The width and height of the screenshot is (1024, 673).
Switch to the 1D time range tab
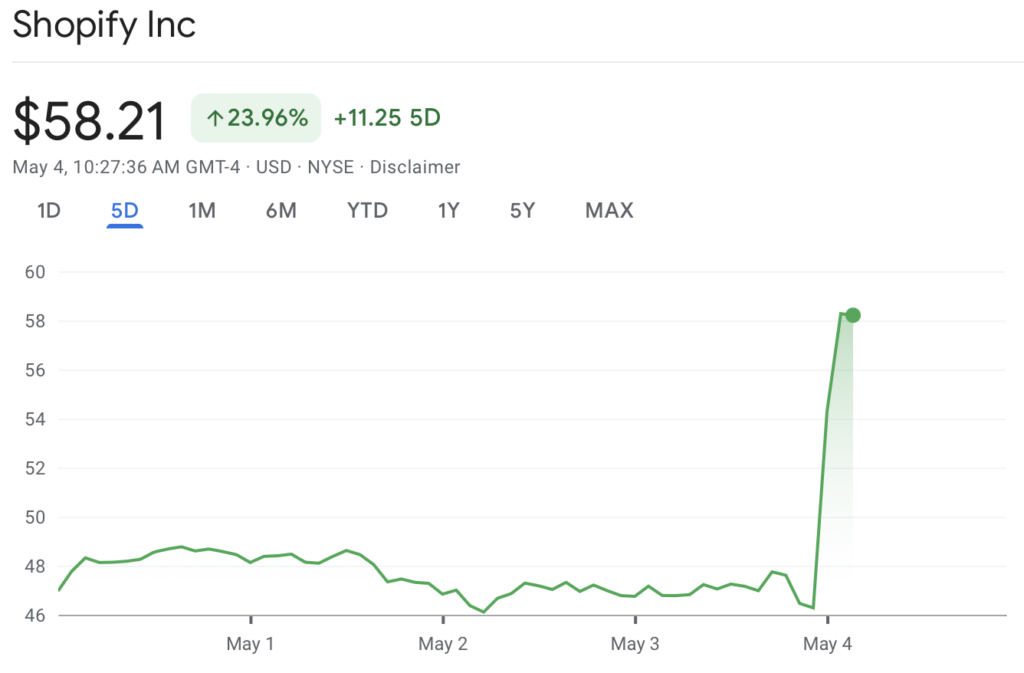coord(49,210)
